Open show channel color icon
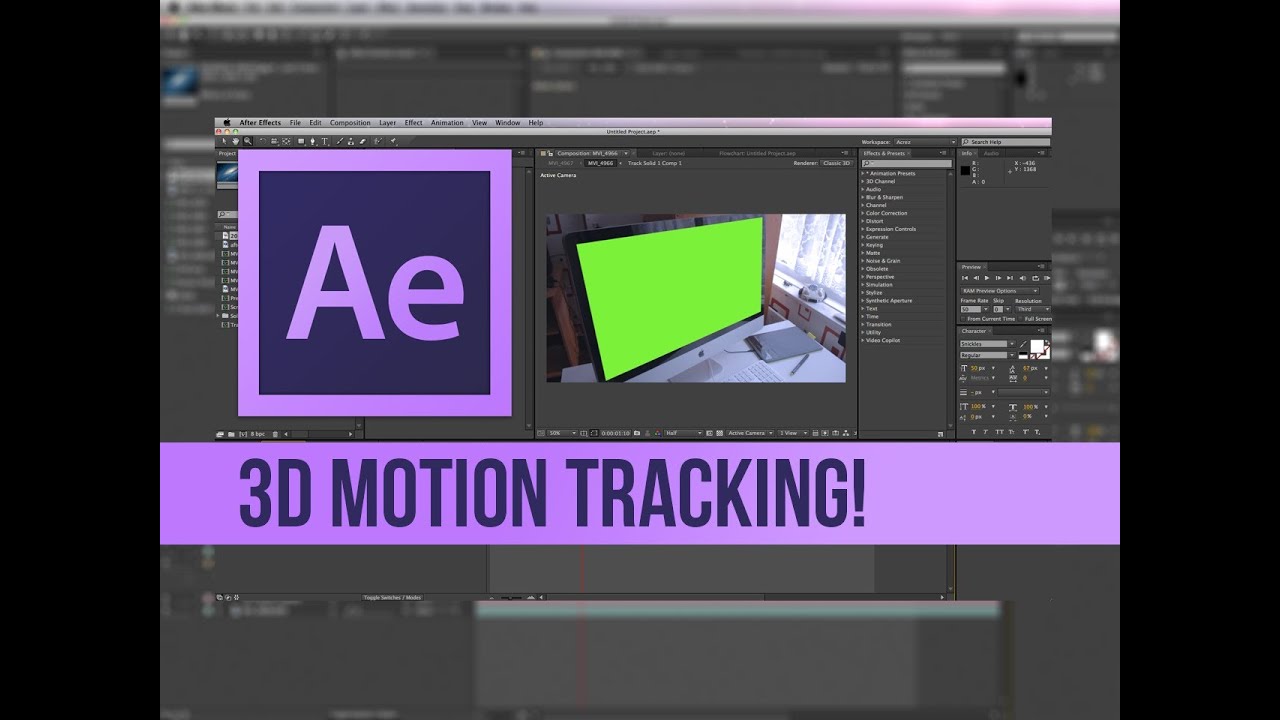Image resolution: width=1280 pixels, height=720 pixels. pyautogui.click(x=658, y=433)
